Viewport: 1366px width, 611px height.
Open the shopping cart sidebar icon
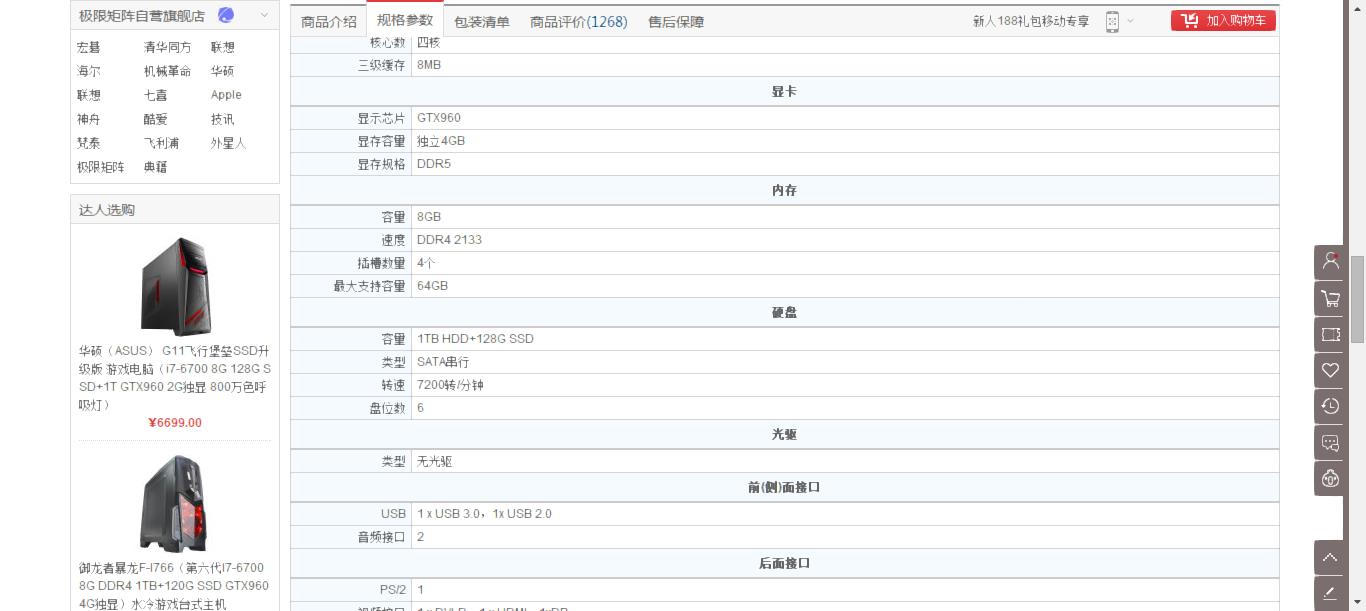pos(1331,298)
